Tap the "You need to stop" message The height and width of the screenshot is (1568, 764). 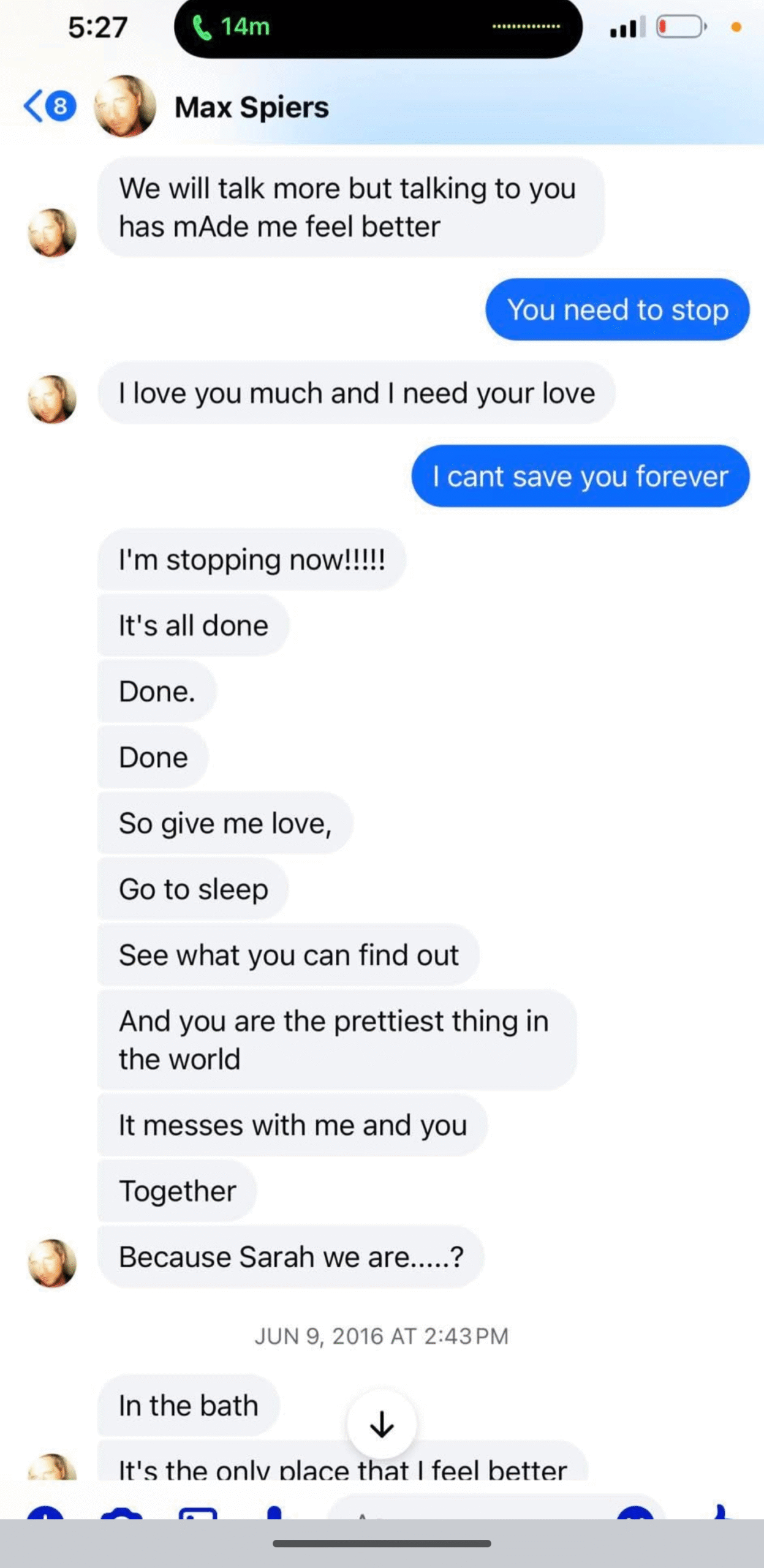click(618, 309)
